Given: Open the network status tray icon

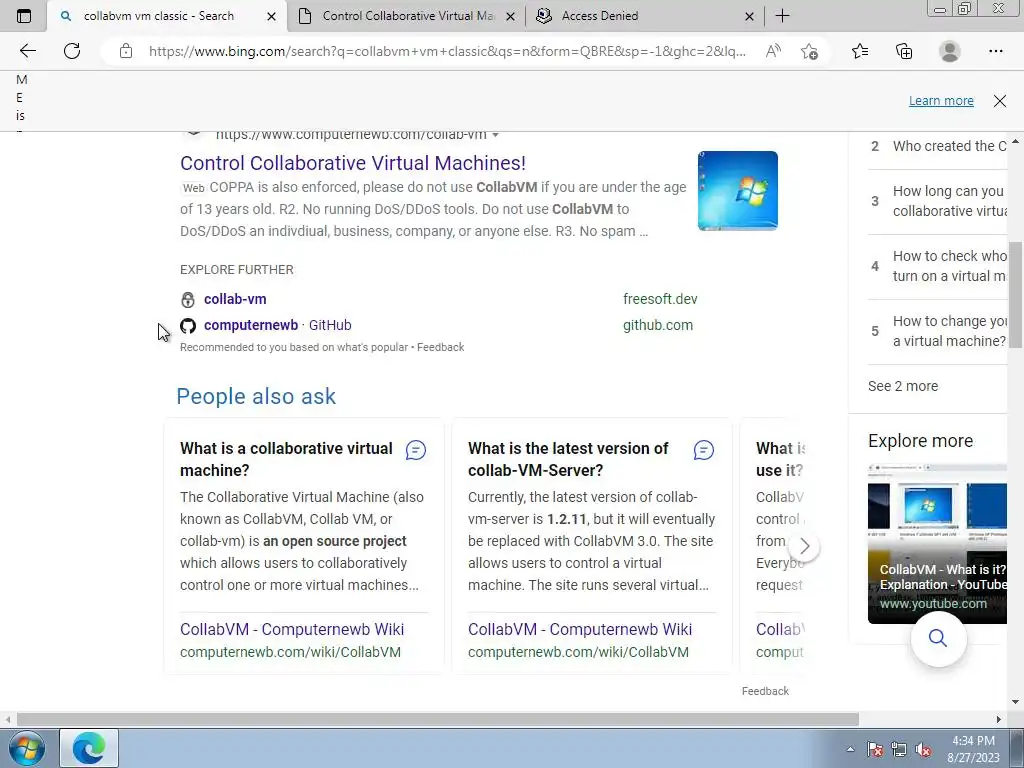Looking at the screenshot, I should tap(899, 749).
